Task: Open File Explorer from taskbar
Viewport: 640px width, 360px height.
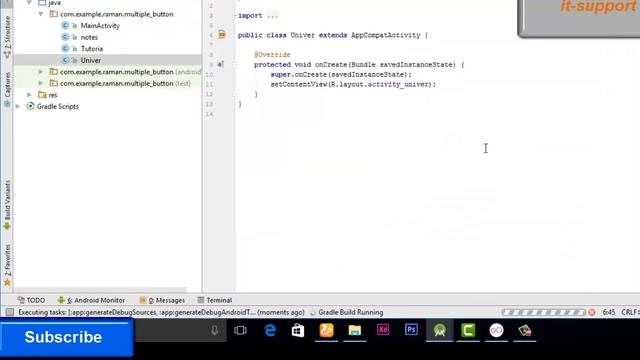Action: click(x=355, y=330)
